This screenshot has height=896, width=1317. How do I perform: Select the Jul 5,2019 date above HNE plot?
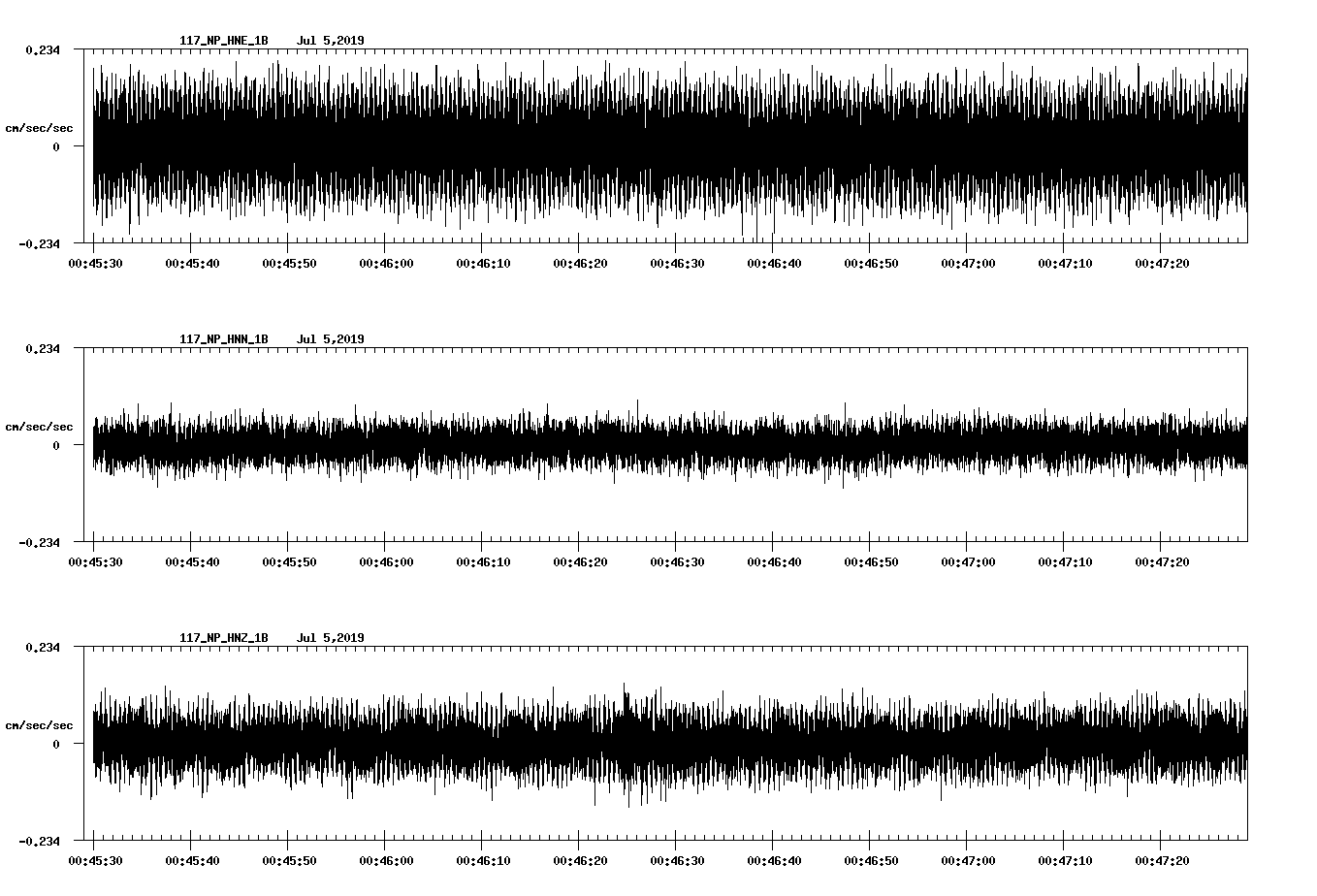[x=331, y=41]
